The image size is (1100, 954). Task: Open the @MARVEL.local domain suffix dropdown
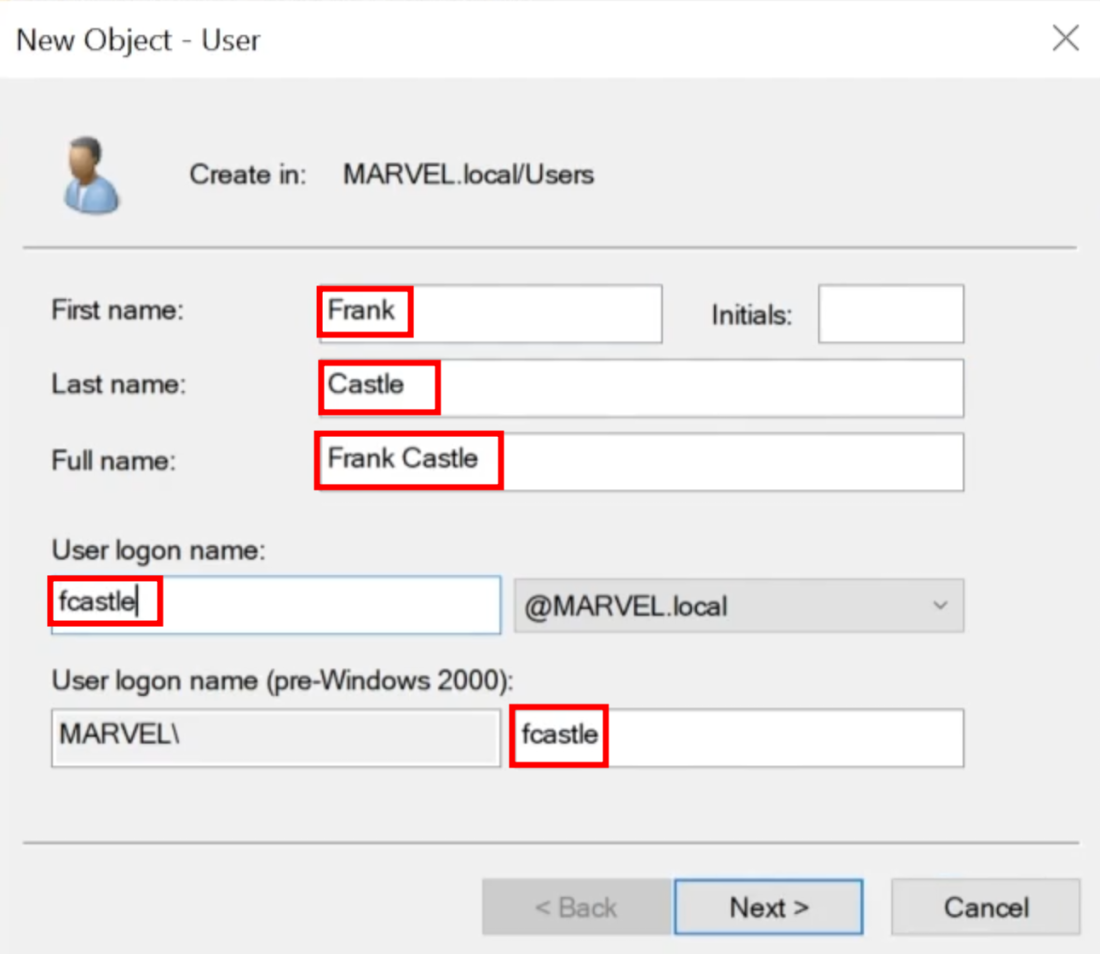738,606
